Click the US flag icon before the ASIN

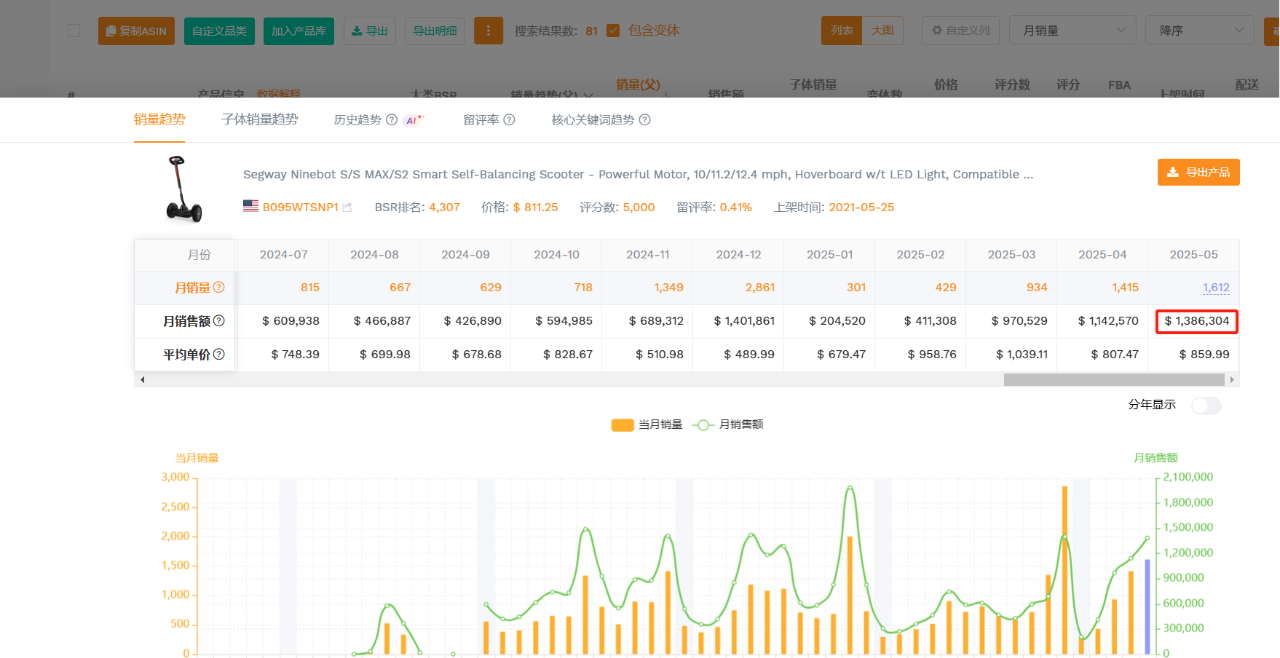tap(251, 207)
